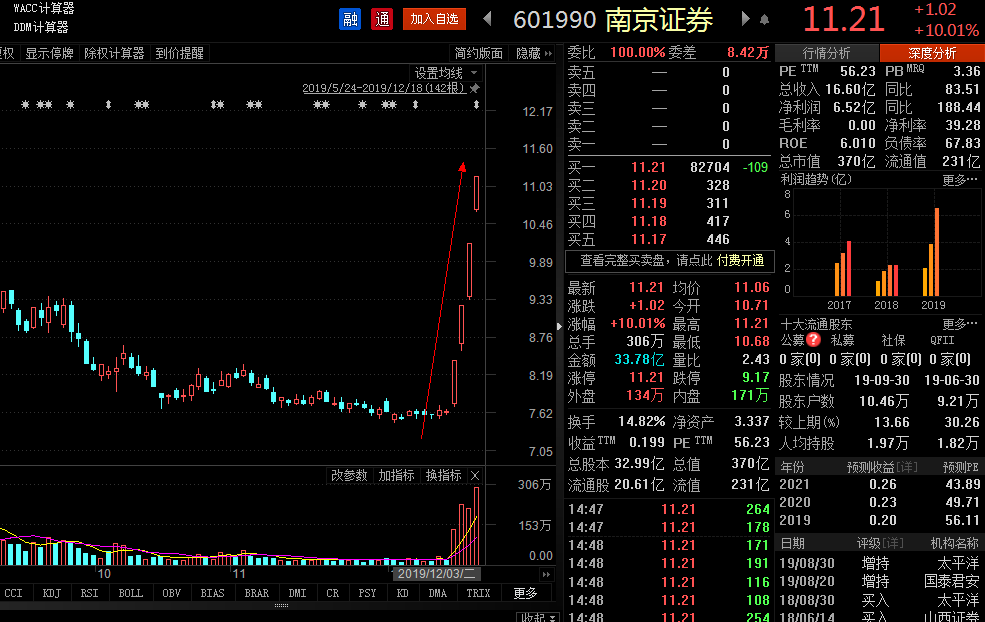Image resolution: width=985 pixels, height=622 pixels.
Task: Click 付费开通 to view full order book
Action: 741,260
